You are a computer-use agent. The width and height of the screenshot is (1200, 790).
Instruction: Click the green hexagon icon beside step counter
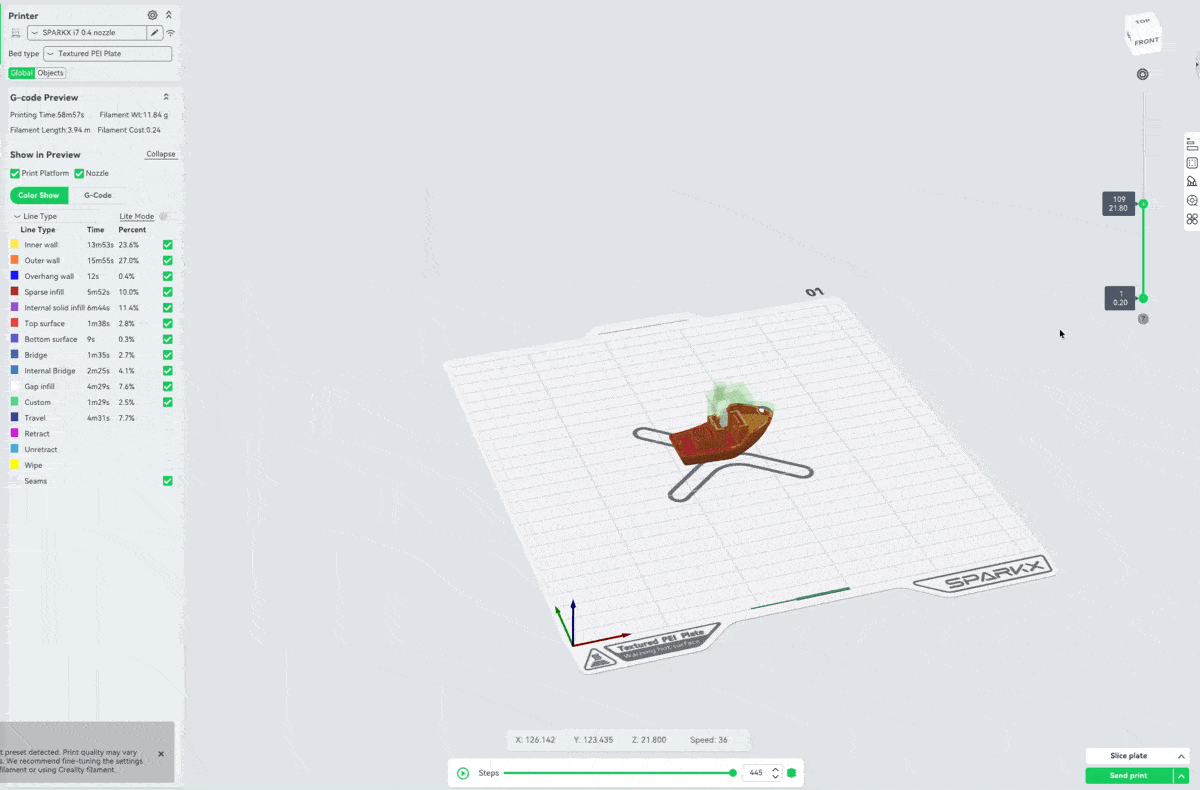[x=792, y=773]
